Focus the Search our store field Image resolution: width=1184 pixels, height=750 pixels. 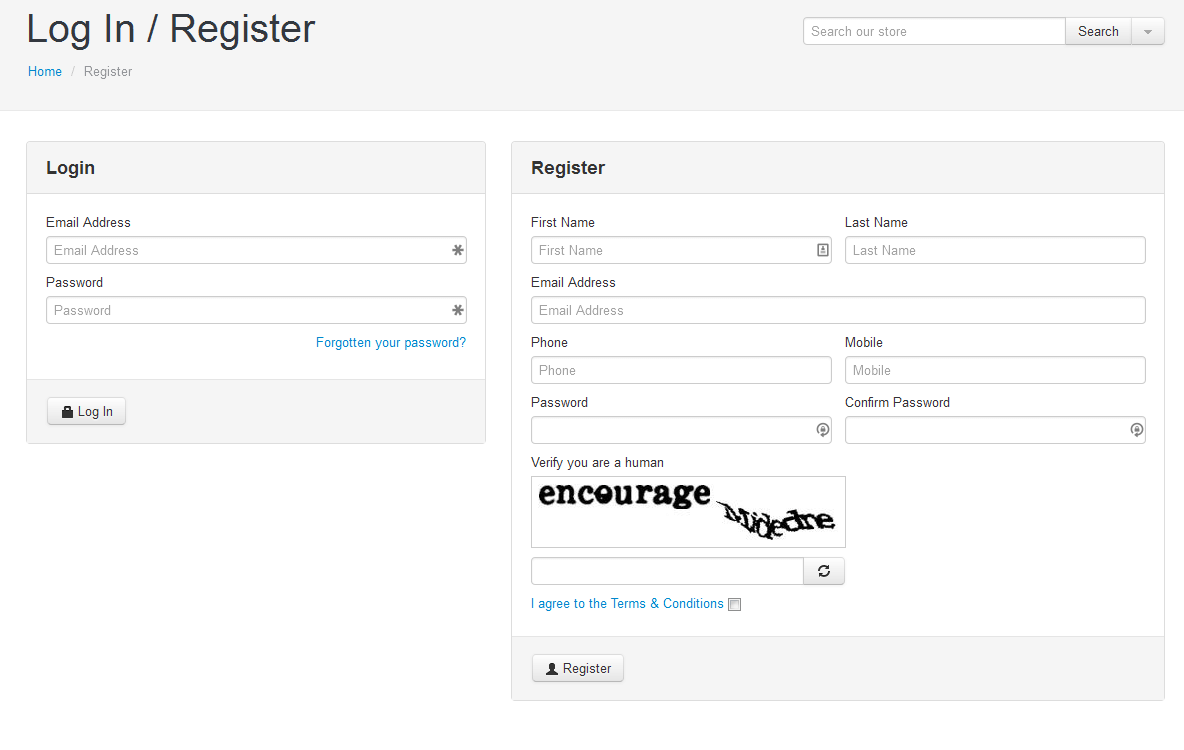pyautogui.click(x=934, y=32)
